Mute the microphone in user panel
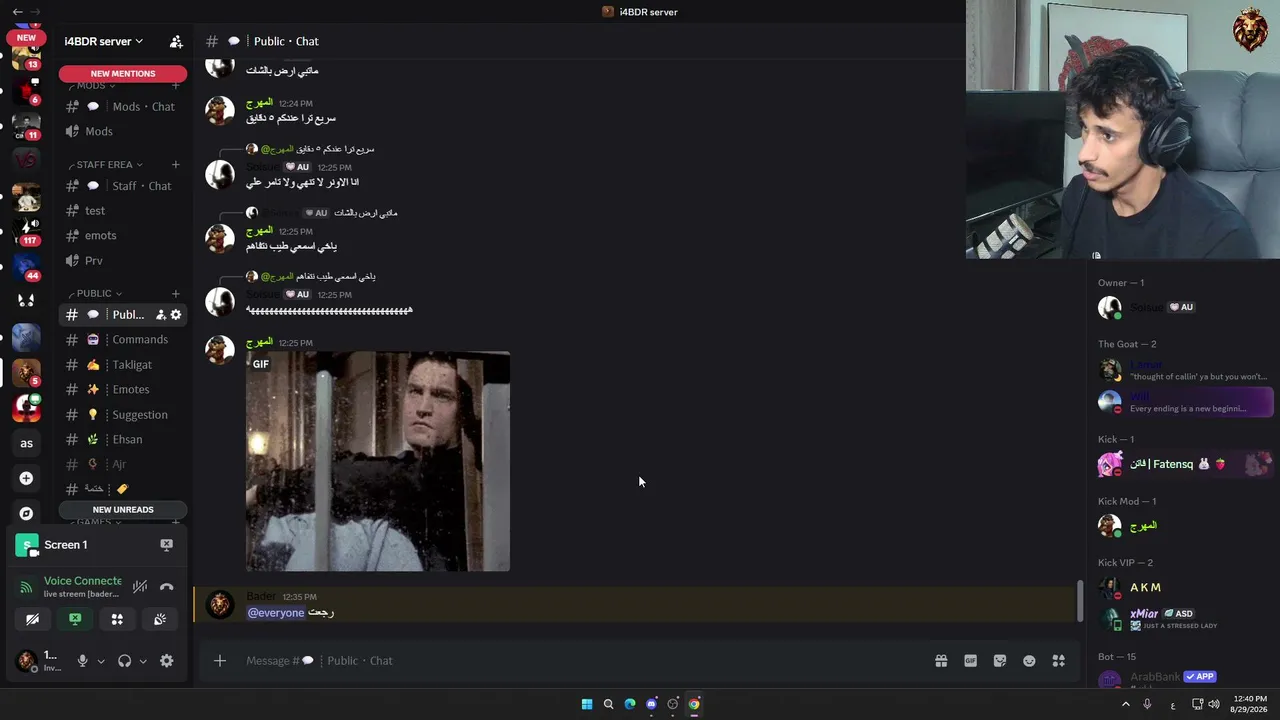This screenshot has height=720, width=1280. click(x=83, y=661)
